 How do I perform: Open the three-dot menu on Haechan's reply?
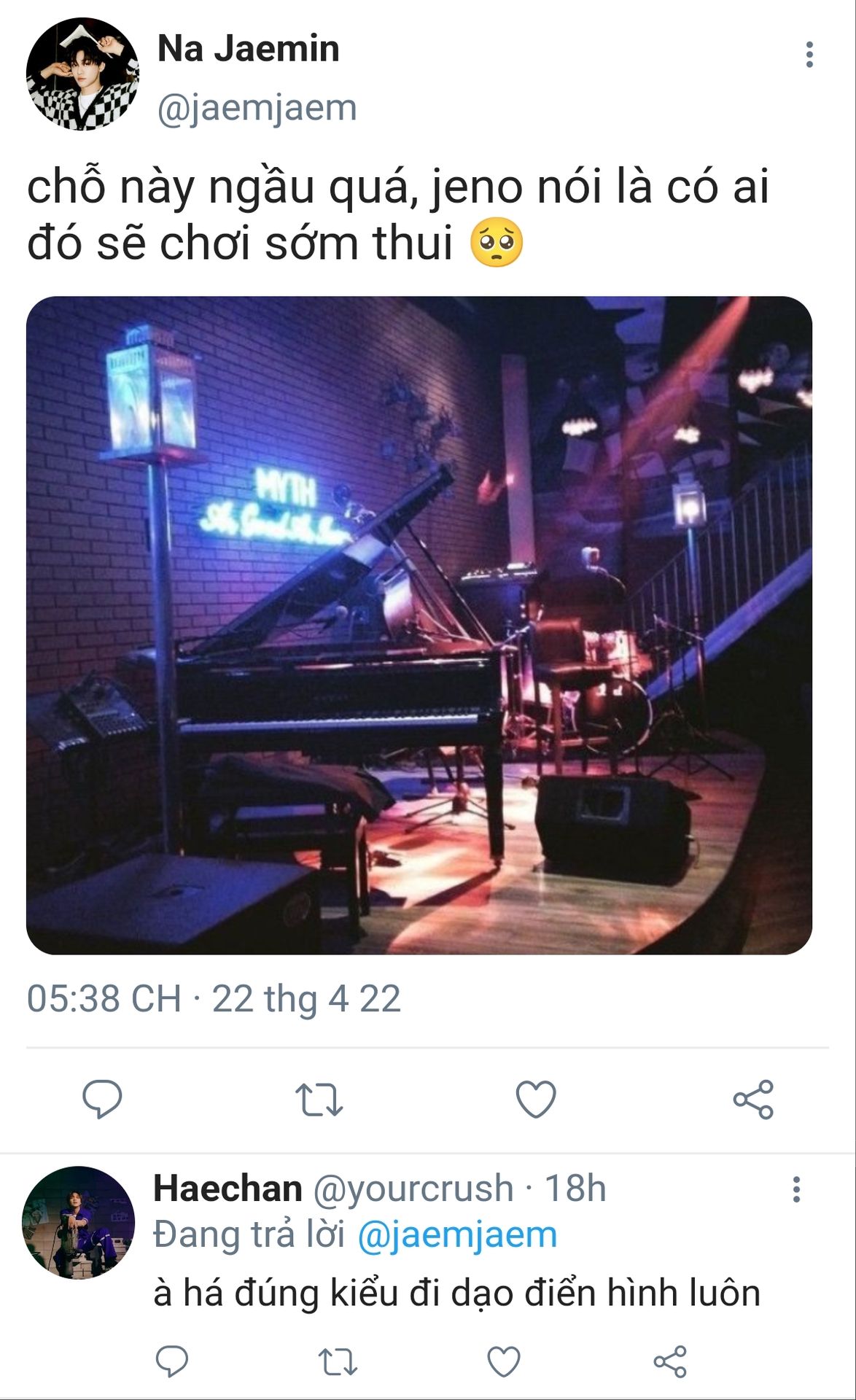click(x=796, y=1189)
